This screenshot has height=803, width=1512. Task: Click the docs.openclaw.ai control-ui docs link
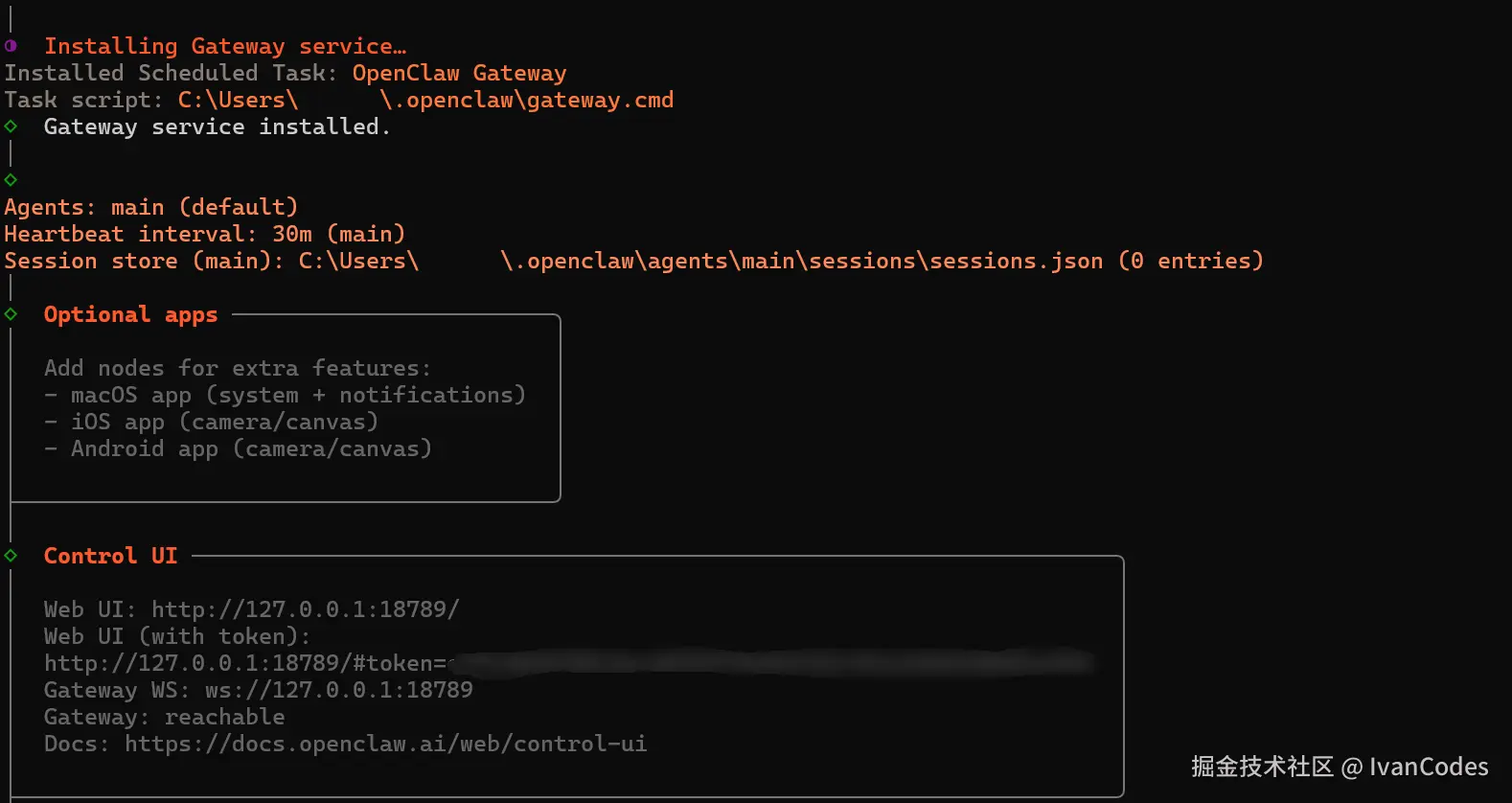click(x=385, y=744)
